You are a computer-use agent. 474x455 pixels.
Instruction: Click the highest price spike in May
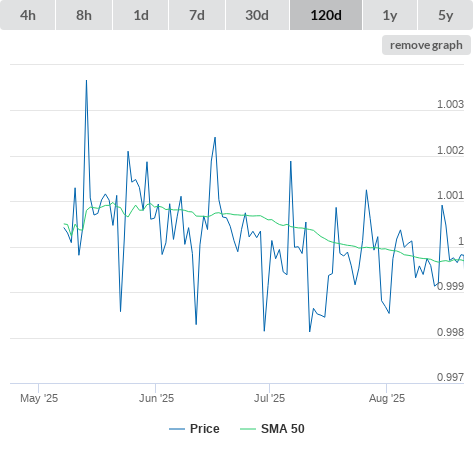(x=86, y=80)
